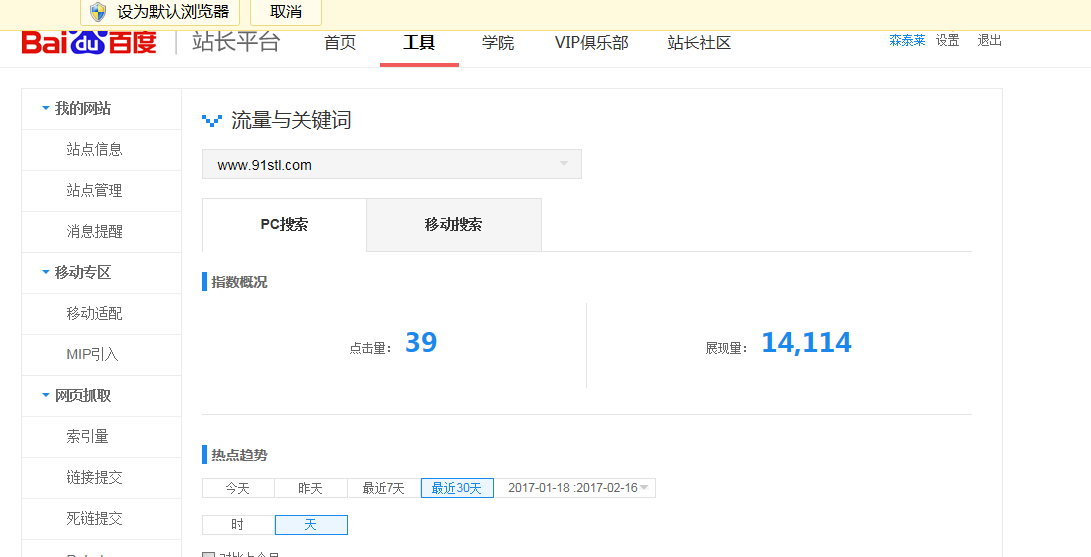This screenshot has height=557, width=1091.
Task: Open the 工具 navigation item
Action: 419,43
